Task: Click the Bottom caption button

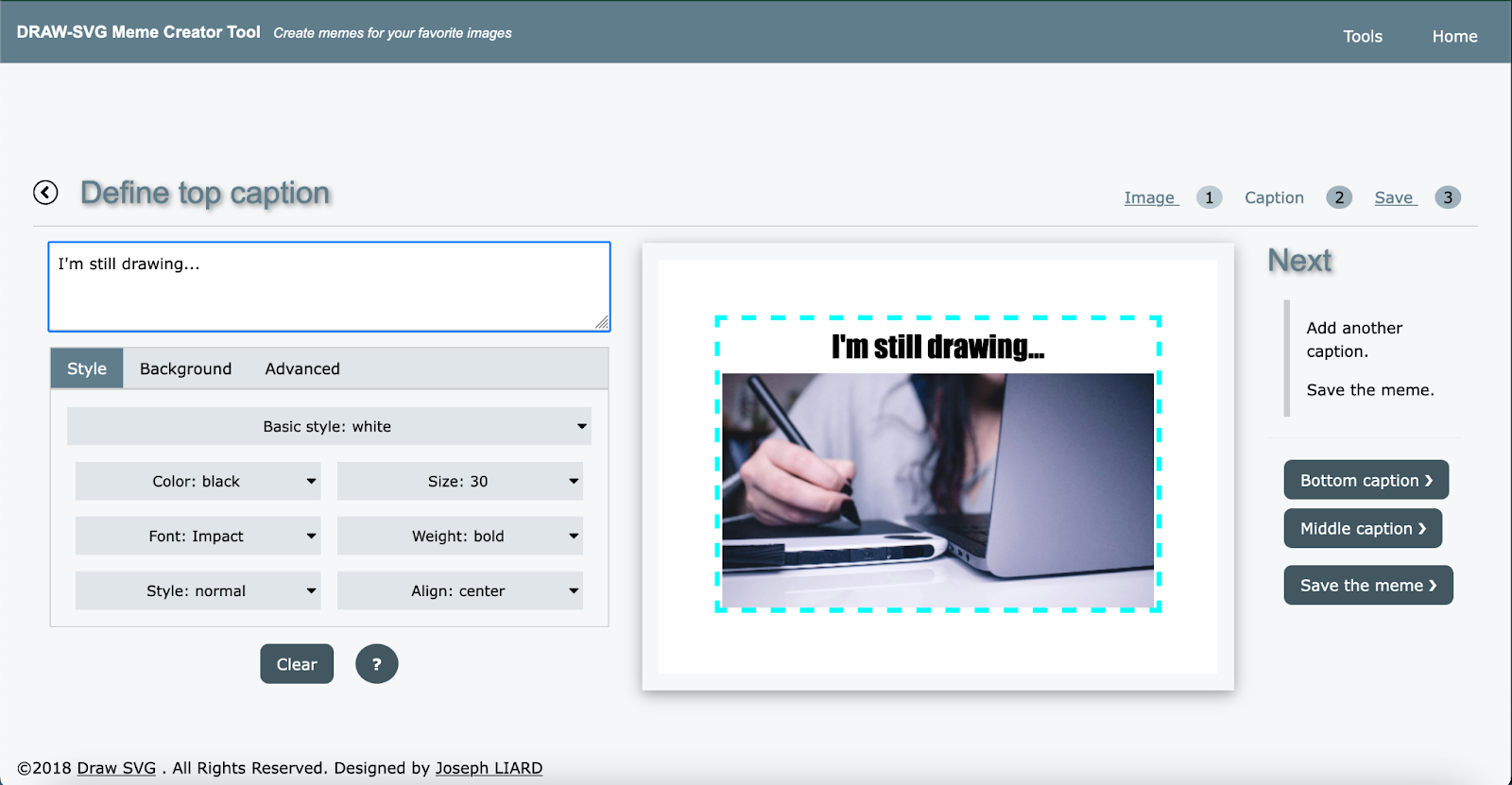Action: click(x=1366, y=481)
